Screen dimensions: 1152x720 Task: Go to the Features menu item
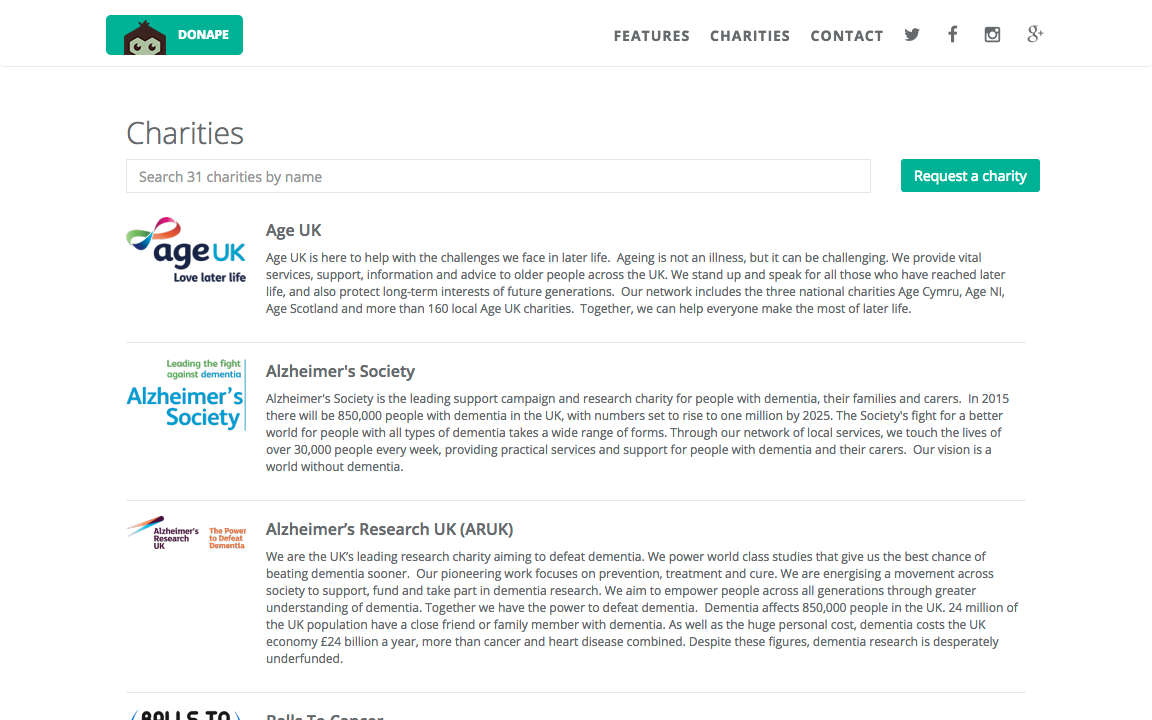[652, 35]
